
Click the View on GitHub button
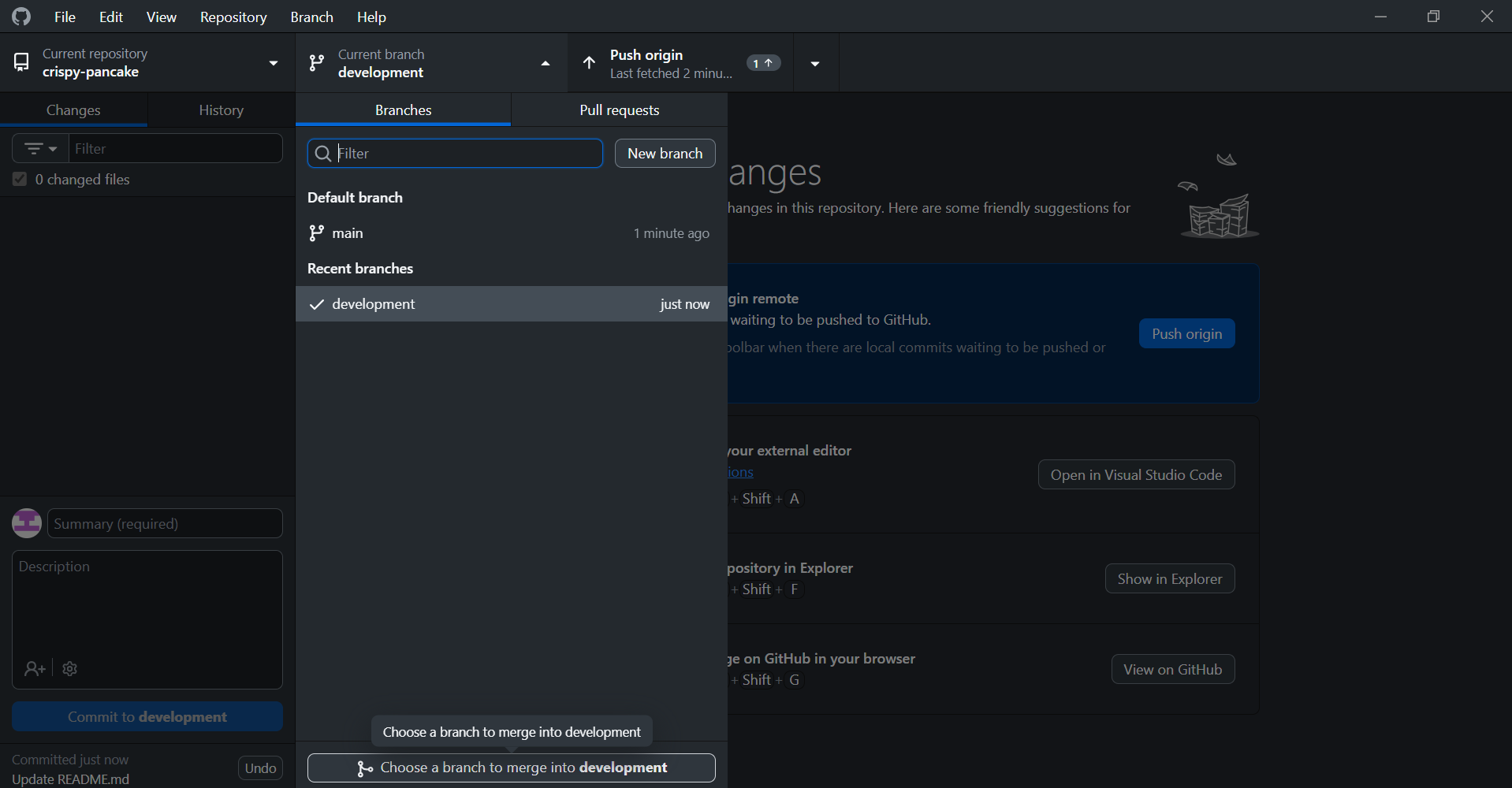(x=1173, y=669)
